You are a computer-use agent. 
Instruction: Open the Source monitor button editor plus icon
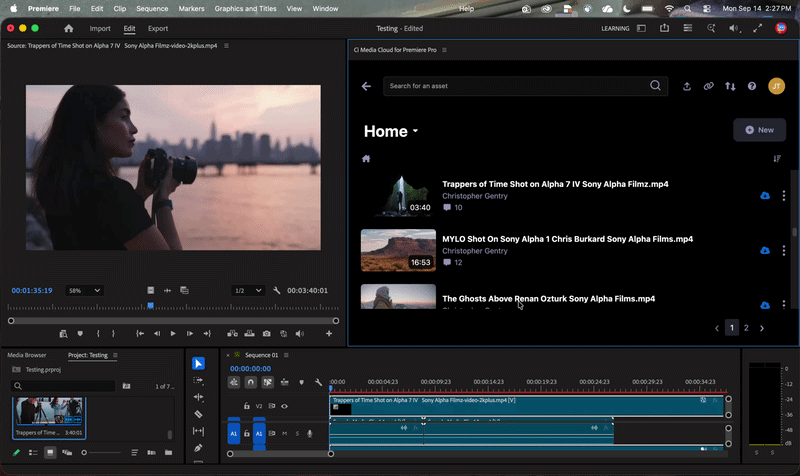pyautogui.click(x=329, y=334)
